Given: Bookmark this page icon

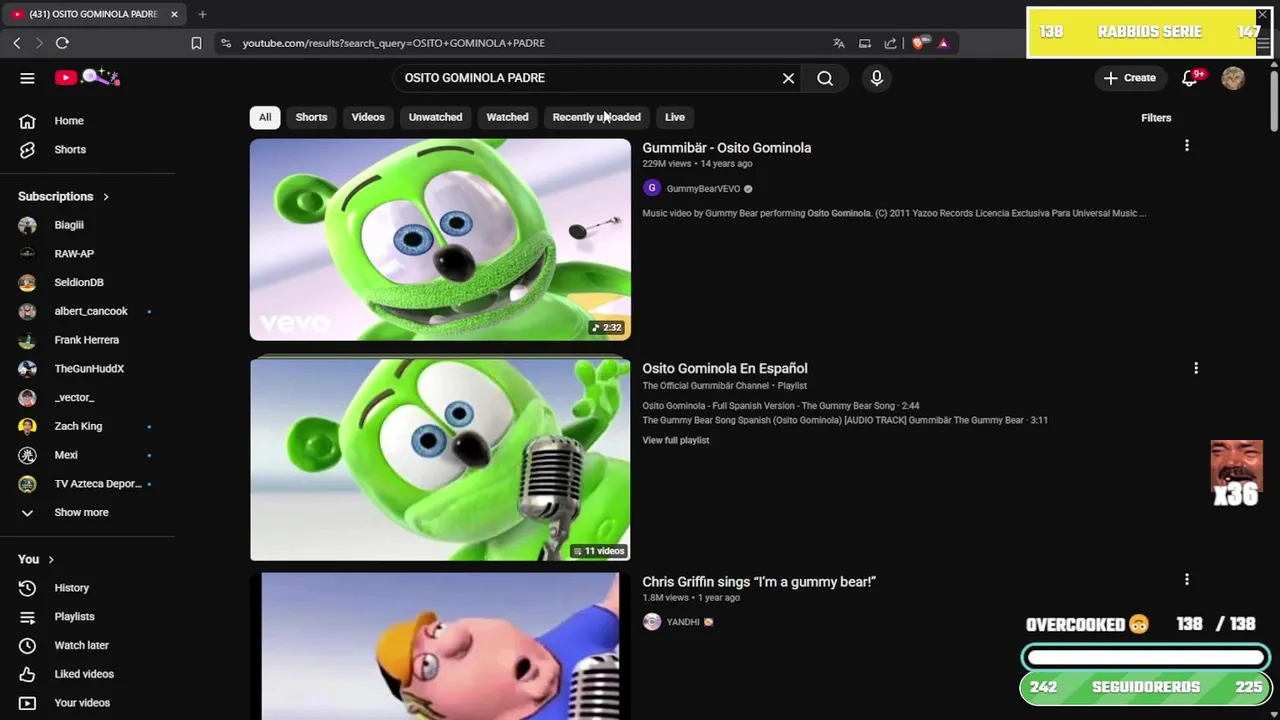Looking at the screenshot, I should 196,43.
